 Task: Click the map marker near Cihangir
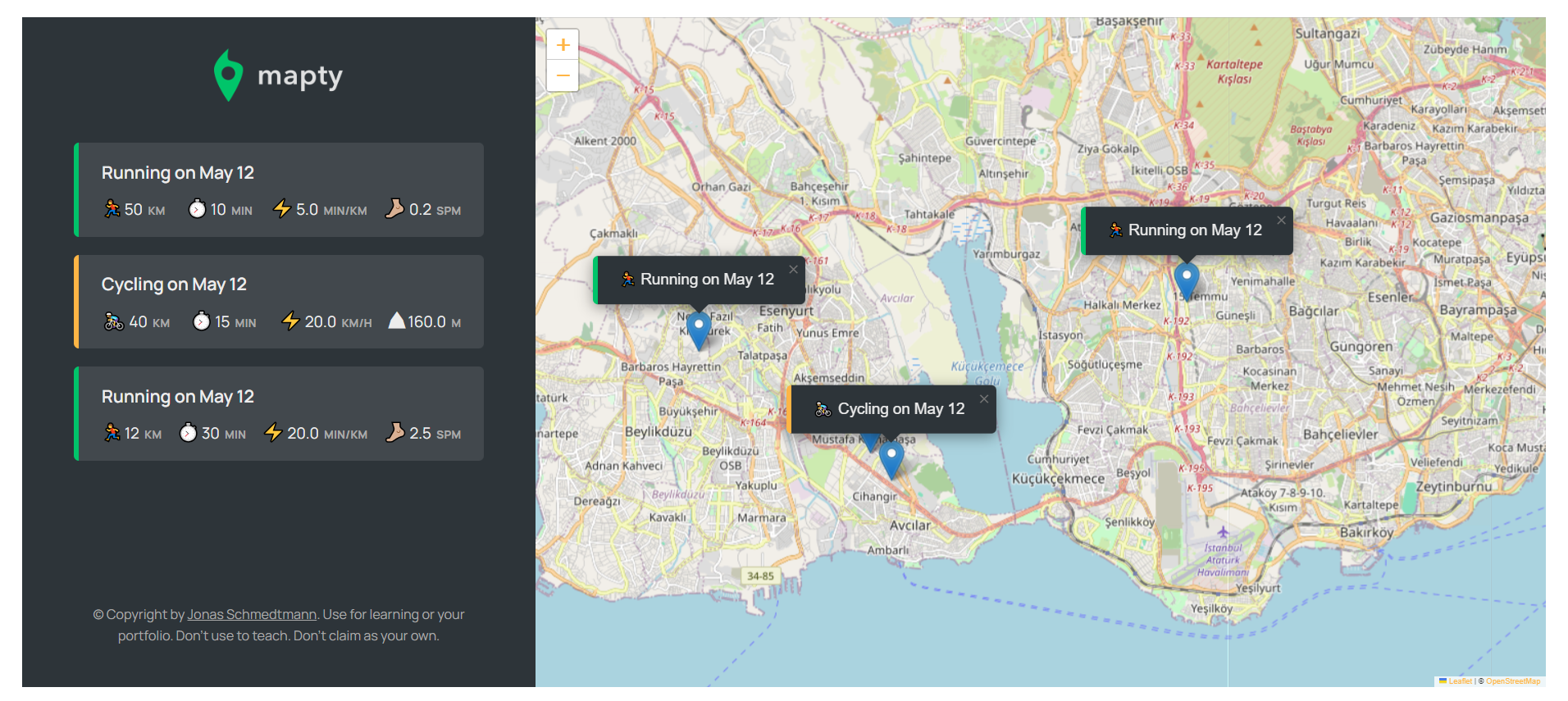pyautogui.click(x=891, y=458)
